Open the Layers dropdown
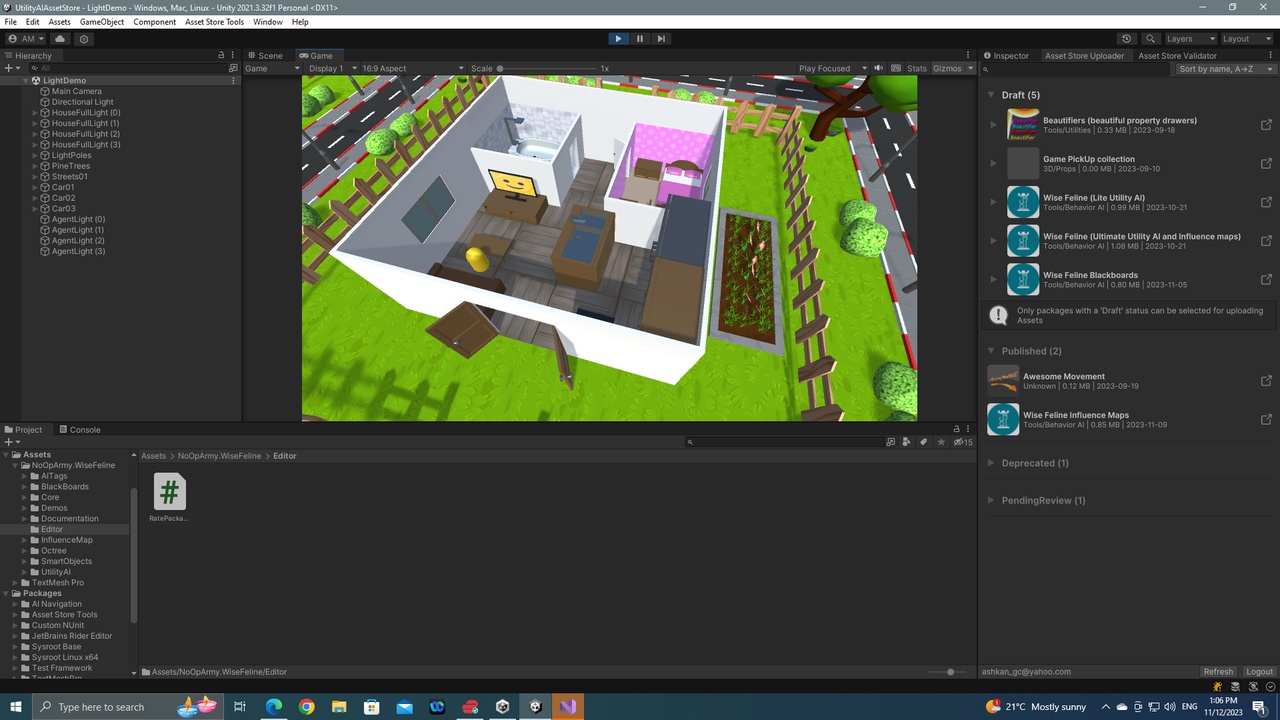The height and width of the screenshot is (720, 1280). (1190, 39)
